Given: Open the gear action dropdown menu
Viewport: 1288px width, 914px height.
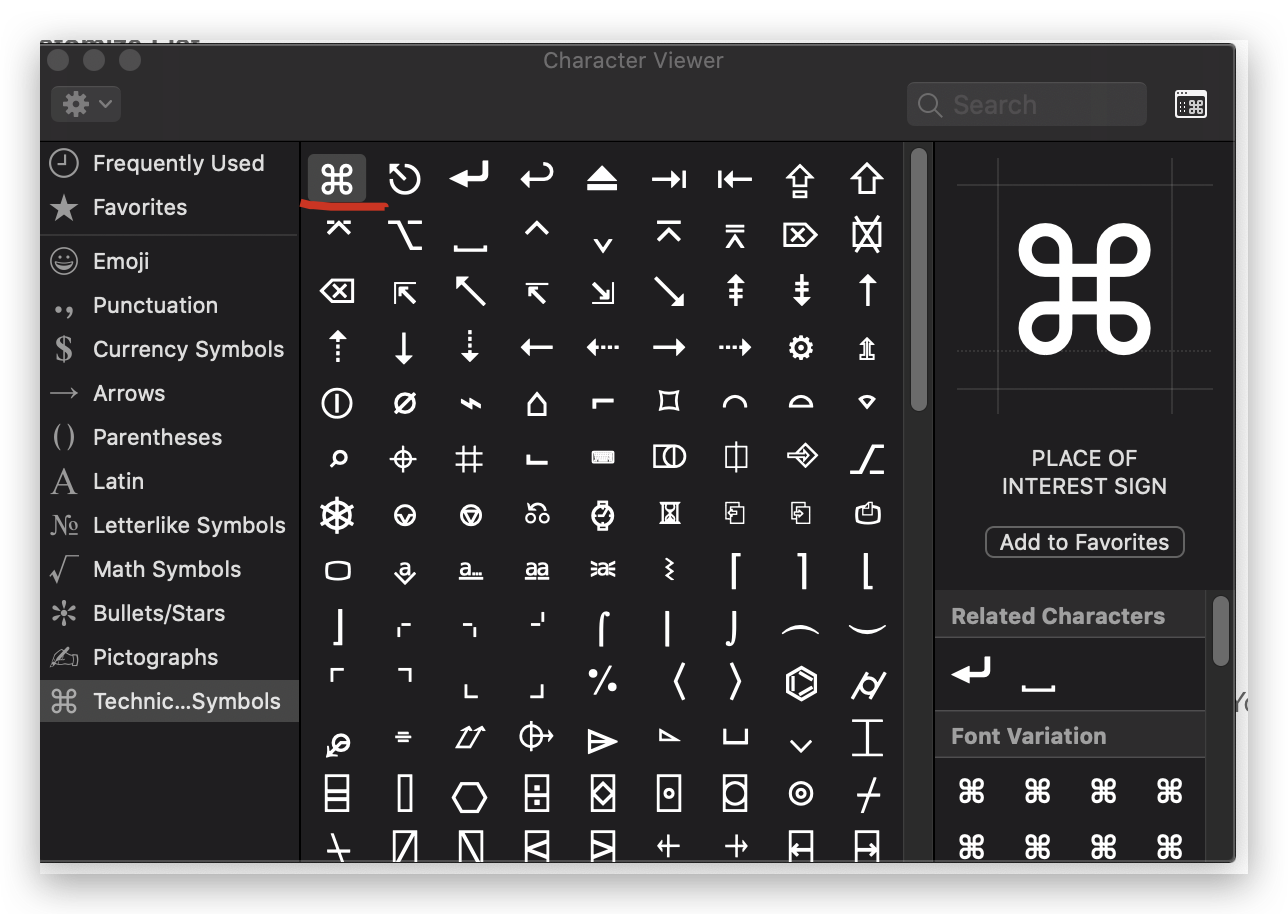Looking at the screenshot, I should 86,104.
